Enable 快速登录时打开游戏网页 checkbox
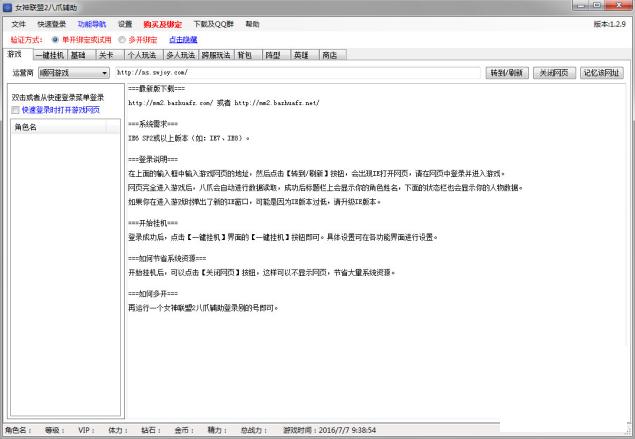 16,109
